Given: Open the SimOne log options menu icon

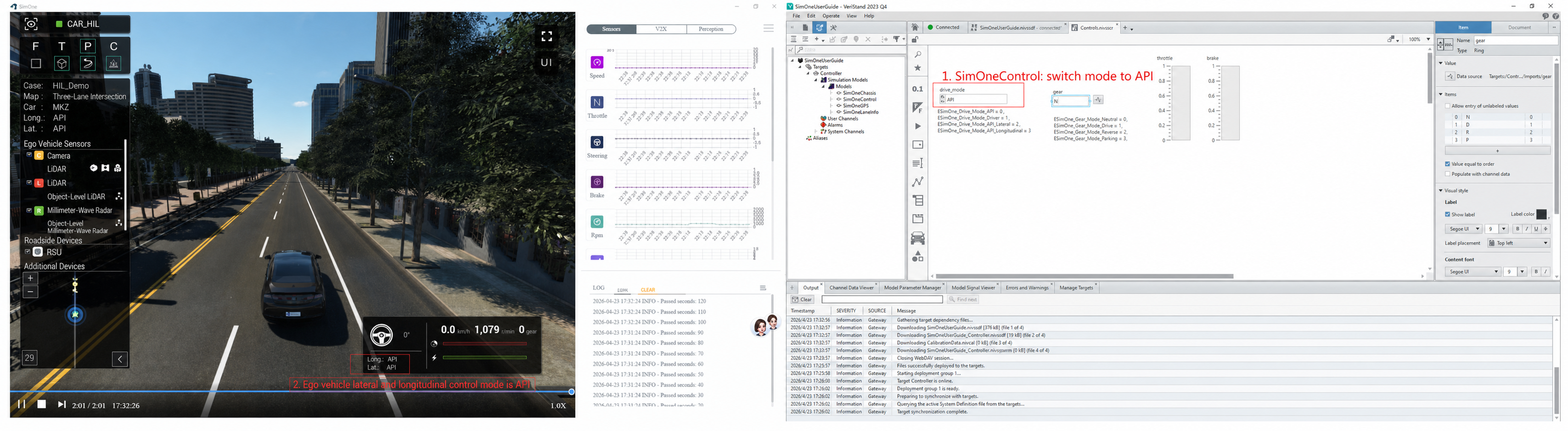Looking at the screenshot, I should tap(763, 288).
